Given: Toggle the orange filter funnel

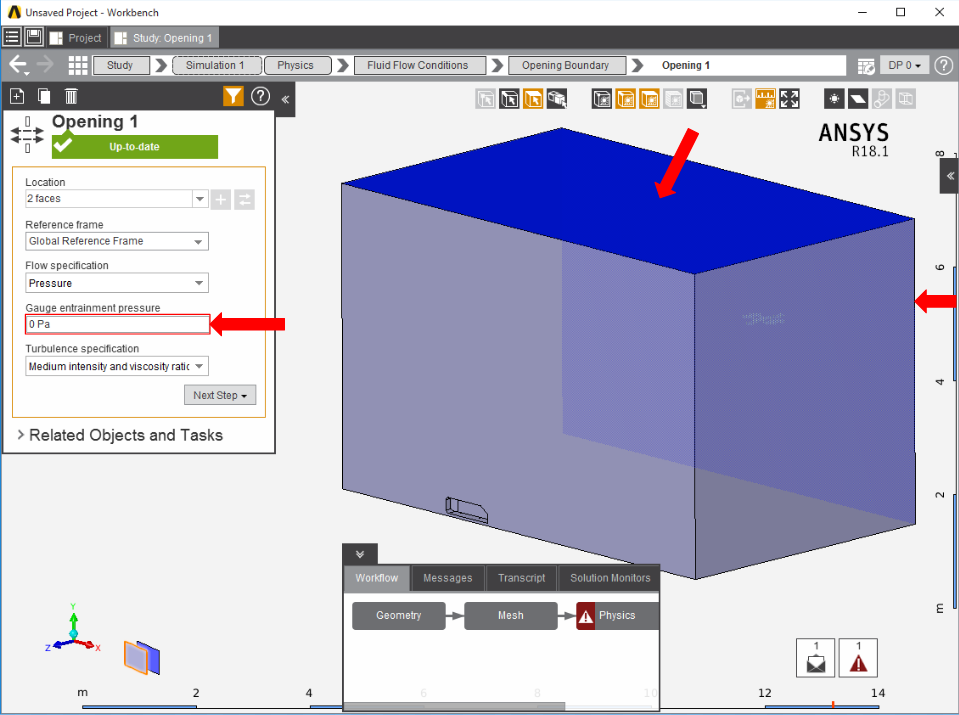Looking at the screenshot, I should click(233, 96).
